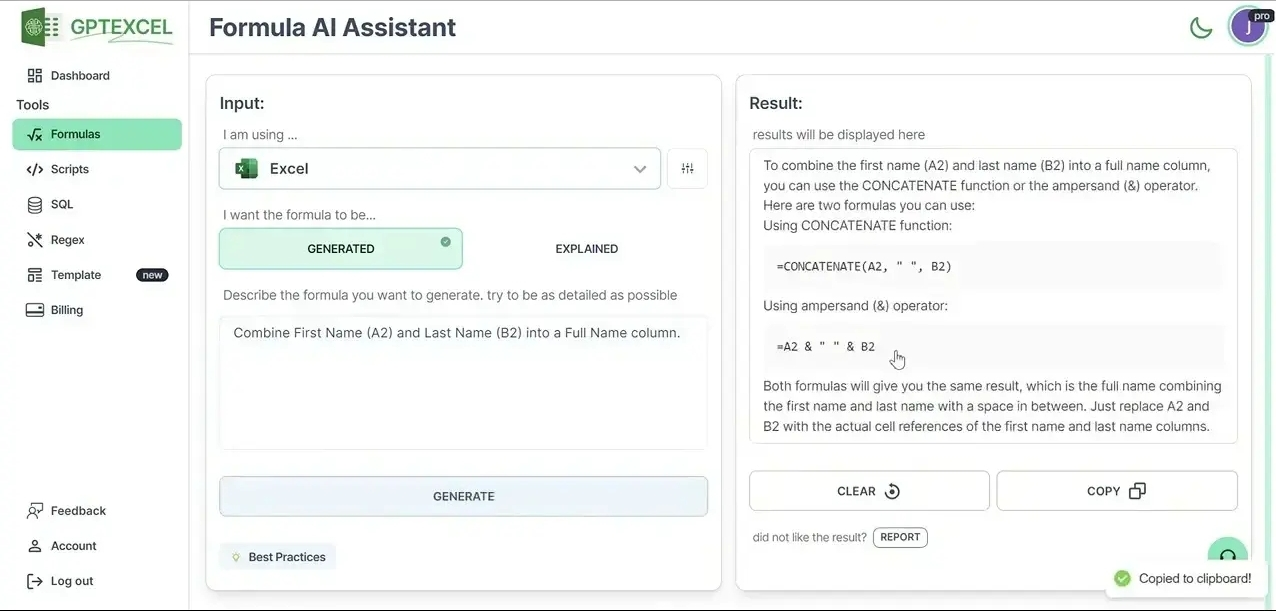Select the Scripts tool in the sidebar
The image size is (1276, 611).
[33, 168]
